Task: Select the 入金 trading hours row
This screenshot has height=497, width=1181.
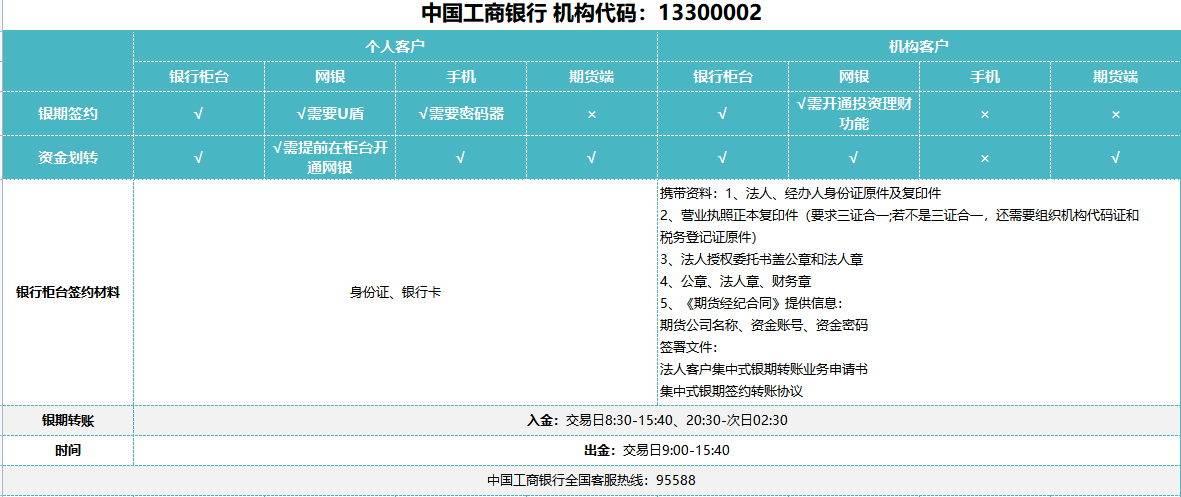Action: [x=657, y=420]
